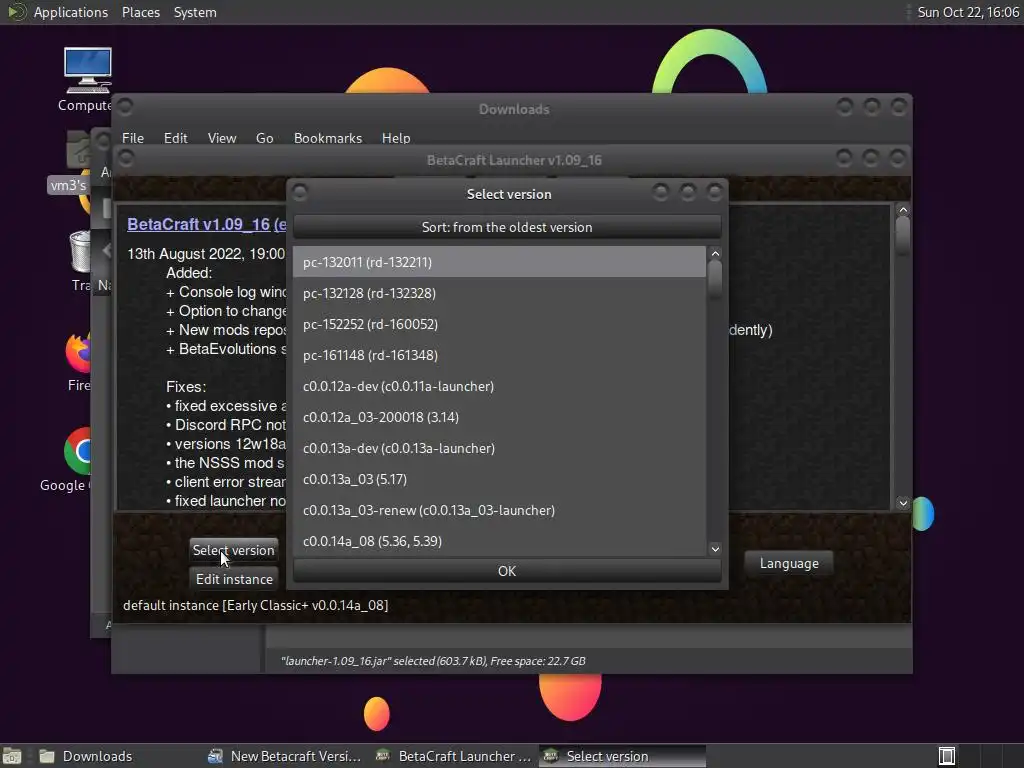Open the Places menu in top panel

pyautogui.click(x=140, y=12)
